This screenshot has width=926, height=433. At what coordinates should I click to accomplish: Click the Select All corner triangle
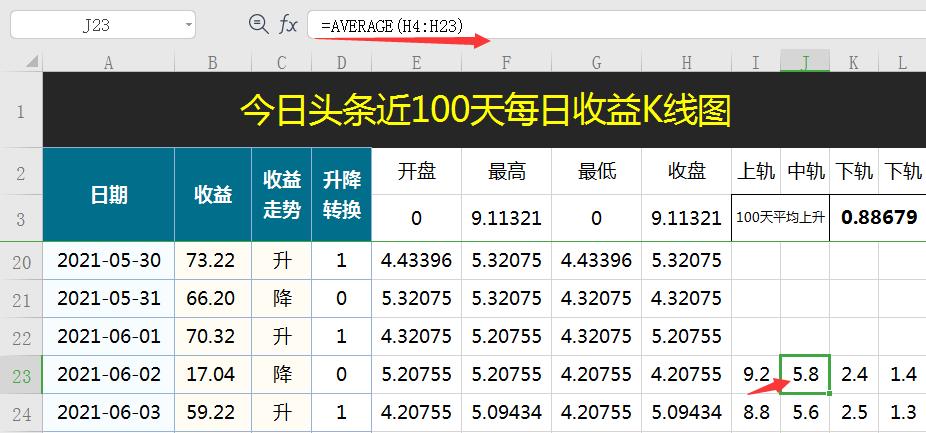pyautogui.click(x=32, y=61)
